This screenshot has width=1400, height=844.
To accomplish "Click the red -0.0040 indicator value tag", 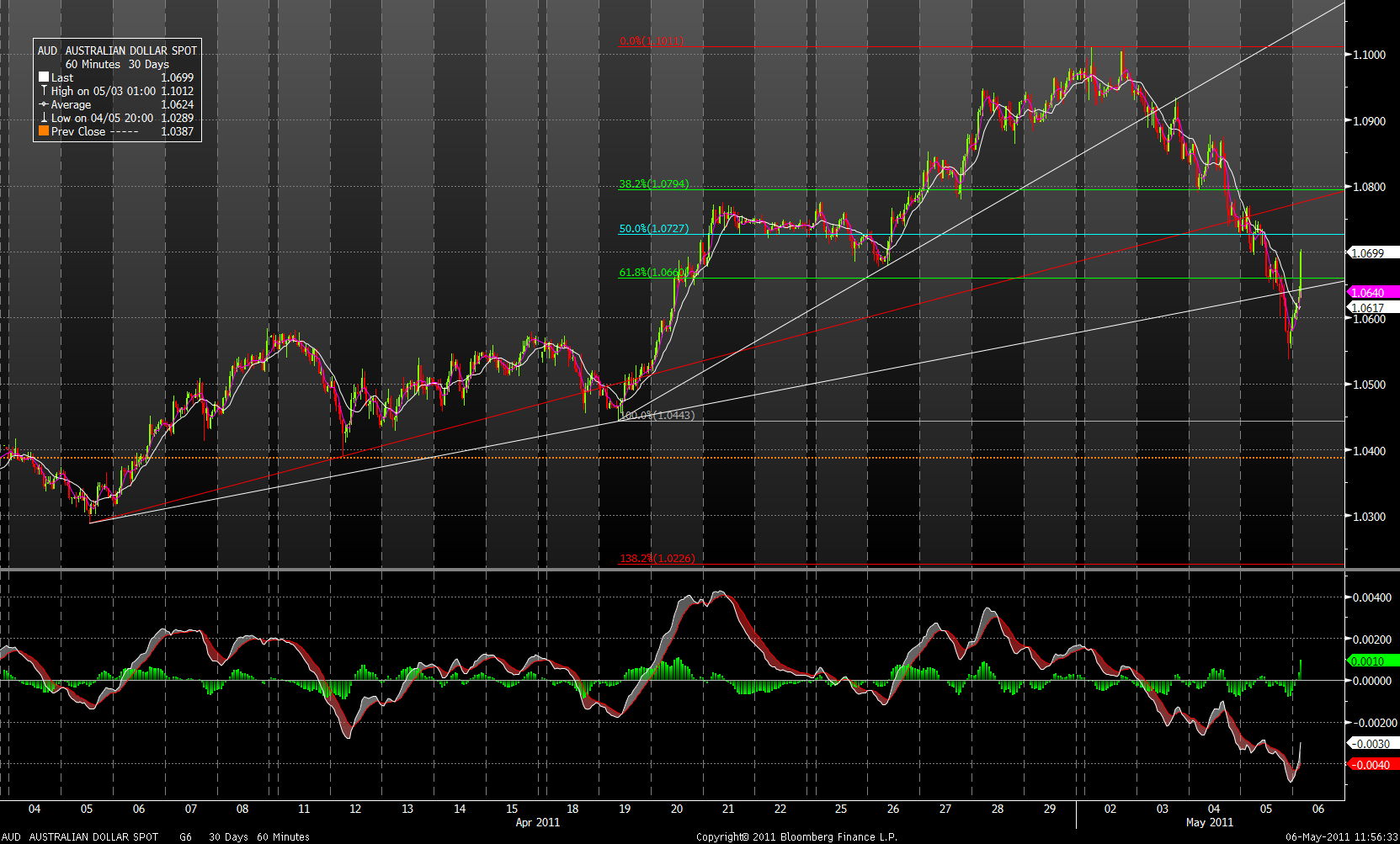I will tap(1371, 765).
